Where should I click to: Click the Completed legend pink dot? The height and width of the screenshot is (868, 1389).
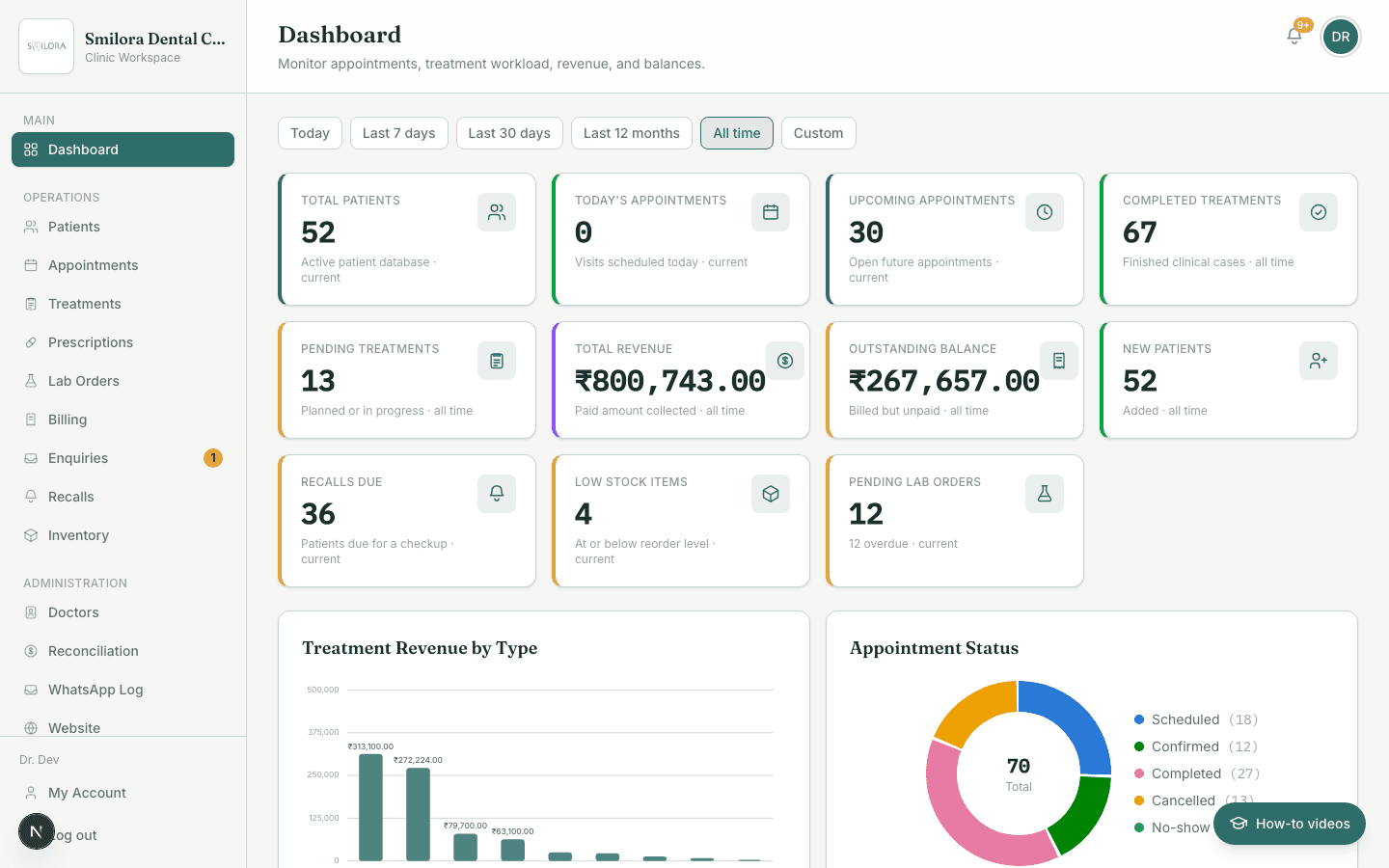click(1139, 773)
